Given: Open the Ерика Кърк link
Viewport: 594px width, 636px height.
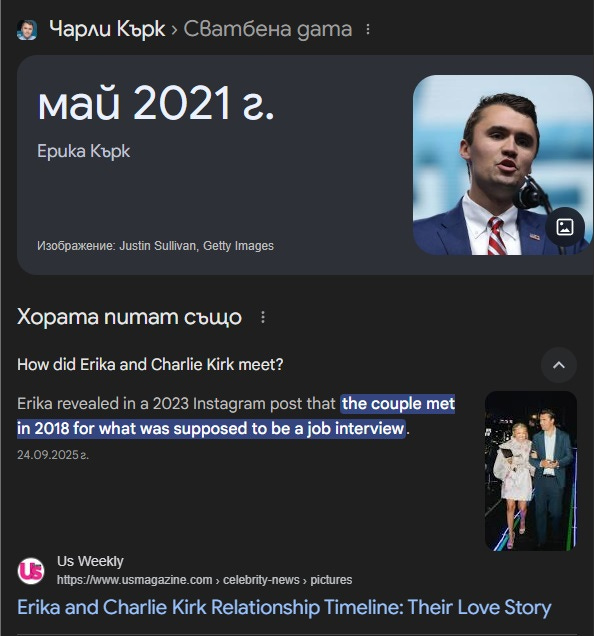Looking at the screenshot, I should pos(84,151).
